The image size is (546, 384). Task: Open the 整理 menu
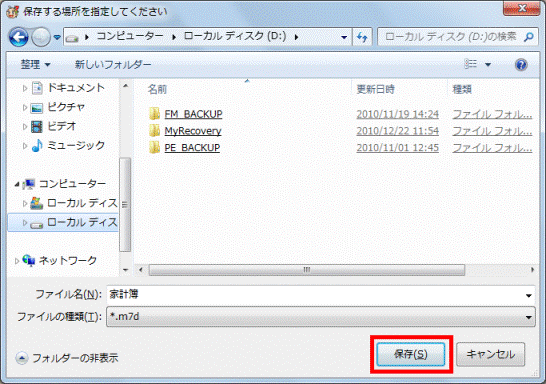pyautogui.click(x=36, y=64)
